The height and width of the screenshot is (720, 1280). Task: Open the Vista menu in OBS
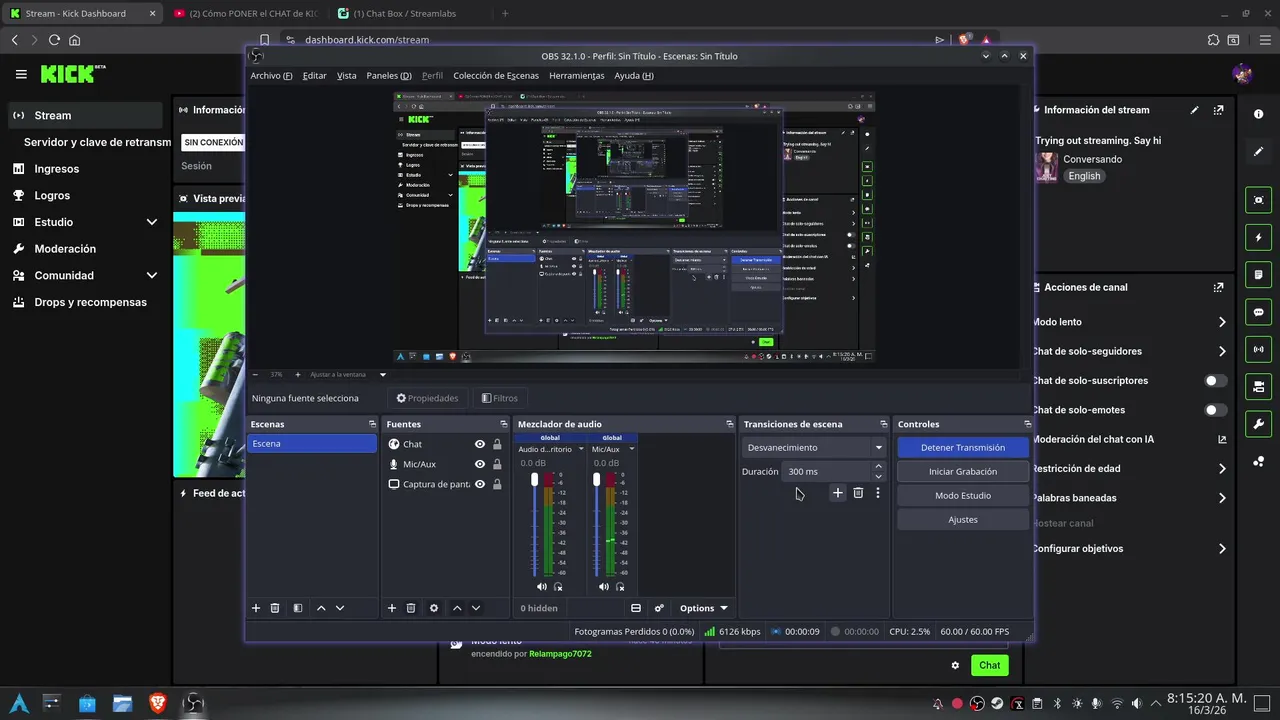(x=346, y=76)
